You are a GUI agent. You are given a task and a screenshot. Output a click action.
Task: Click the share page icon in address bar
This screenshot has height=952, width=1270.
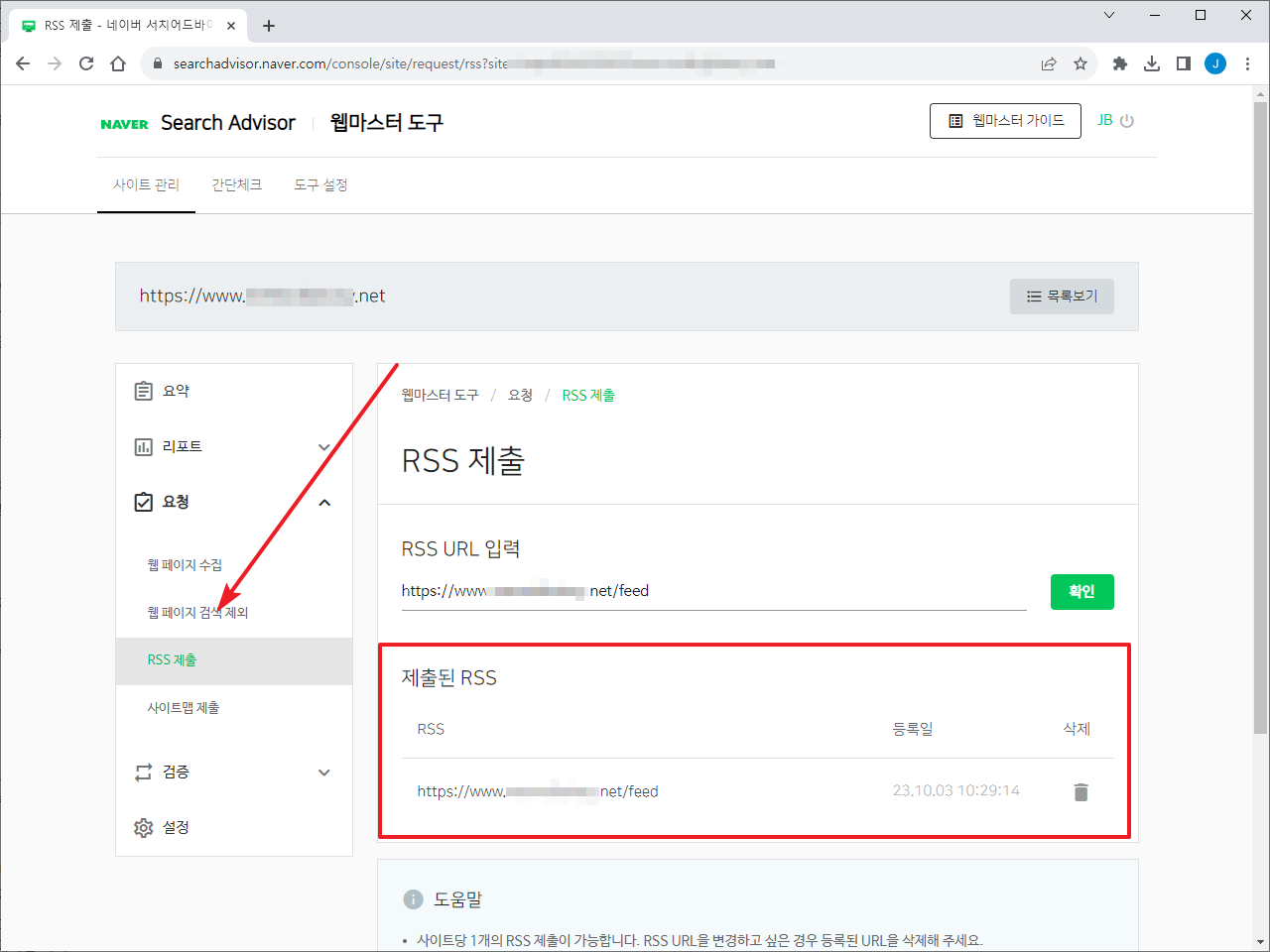(1049, 63)
